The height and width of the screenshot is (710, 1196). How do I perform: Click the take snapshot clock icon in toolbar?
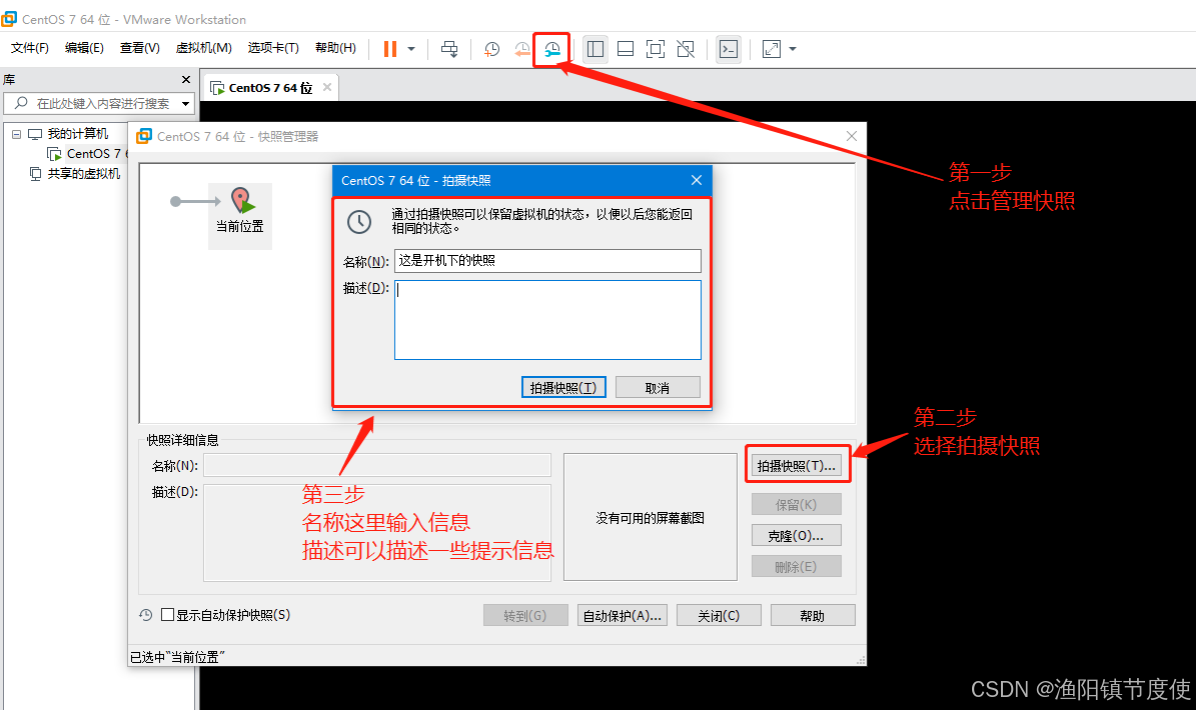pyautogui.click(x=492, y=49)
